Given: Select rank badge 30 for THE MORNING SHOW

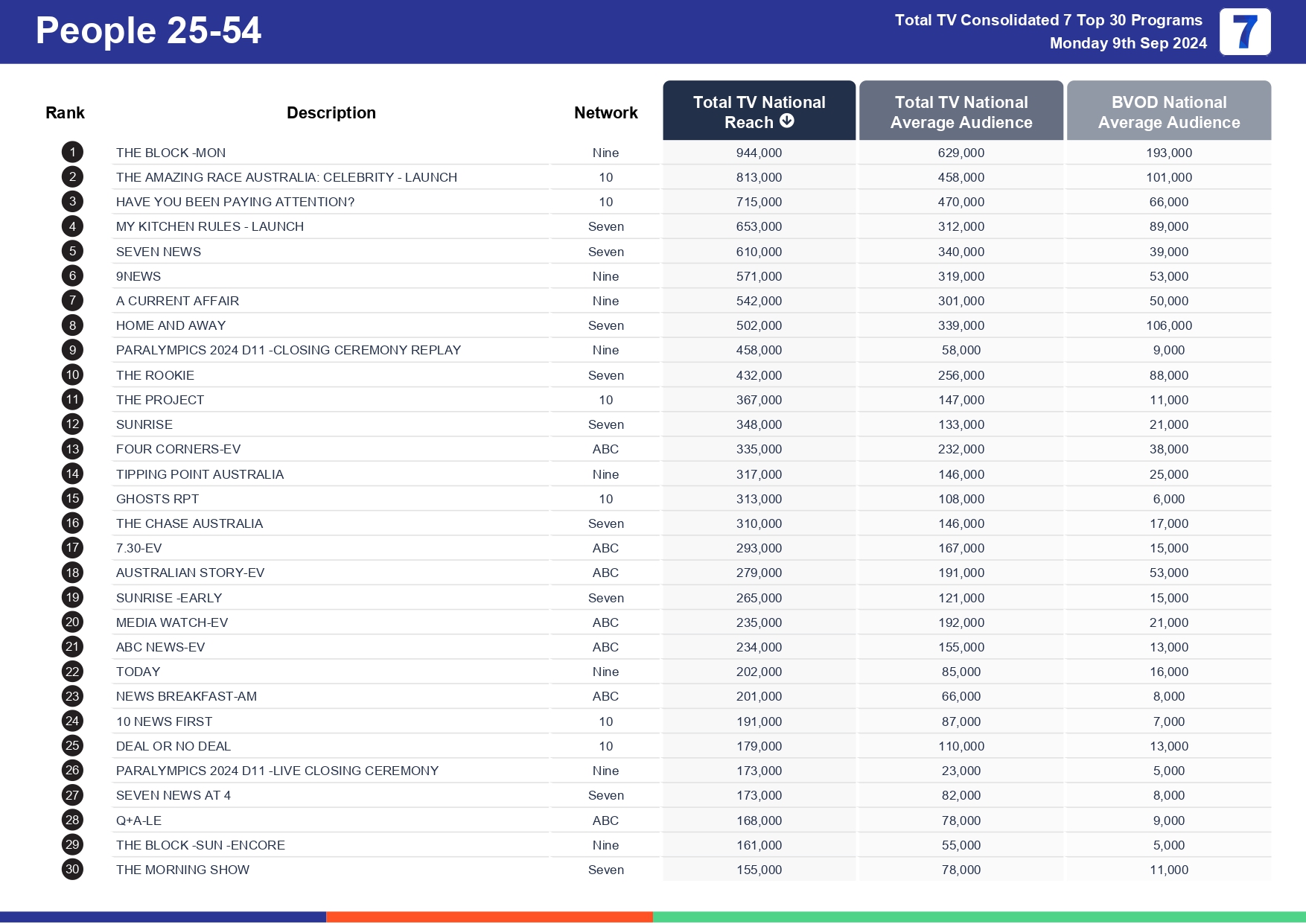Looking at the screenshot, I should 71,869.
